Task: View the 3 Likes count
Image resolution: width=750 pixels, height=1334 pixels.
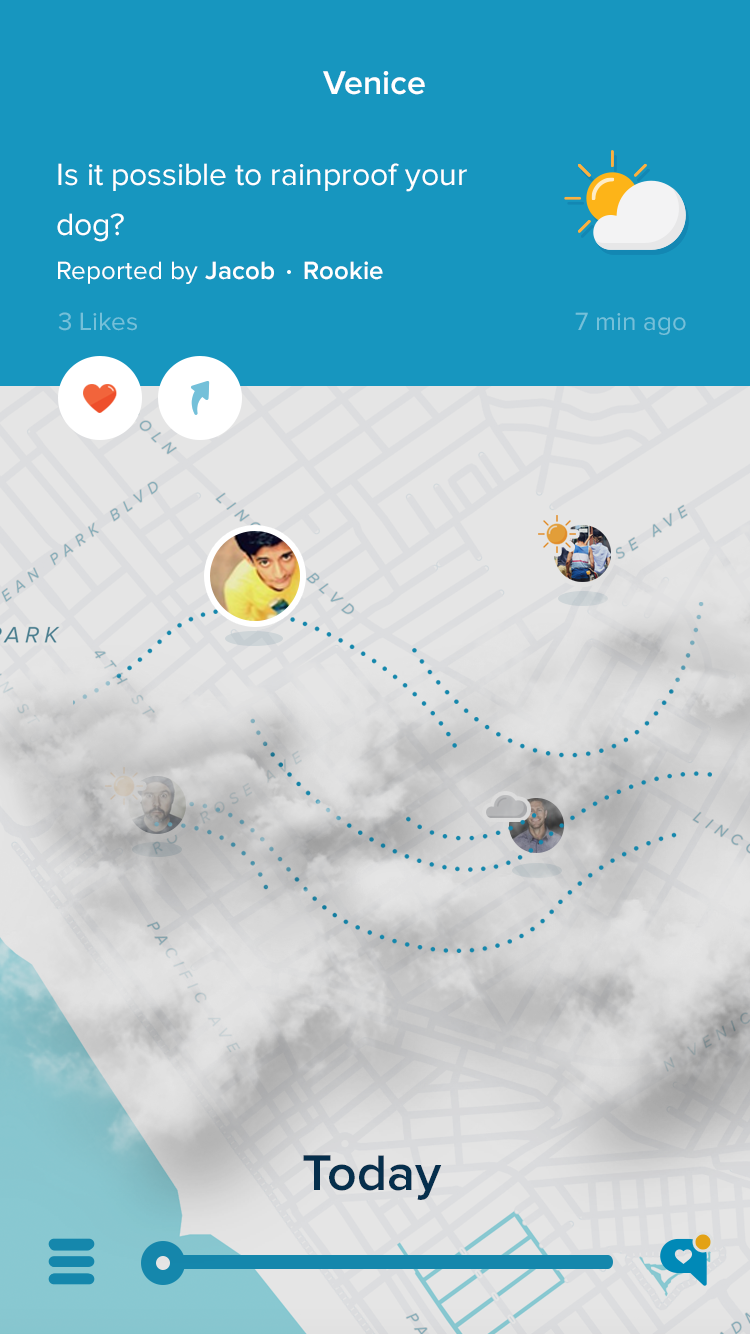Action: [x=98, y=322]
